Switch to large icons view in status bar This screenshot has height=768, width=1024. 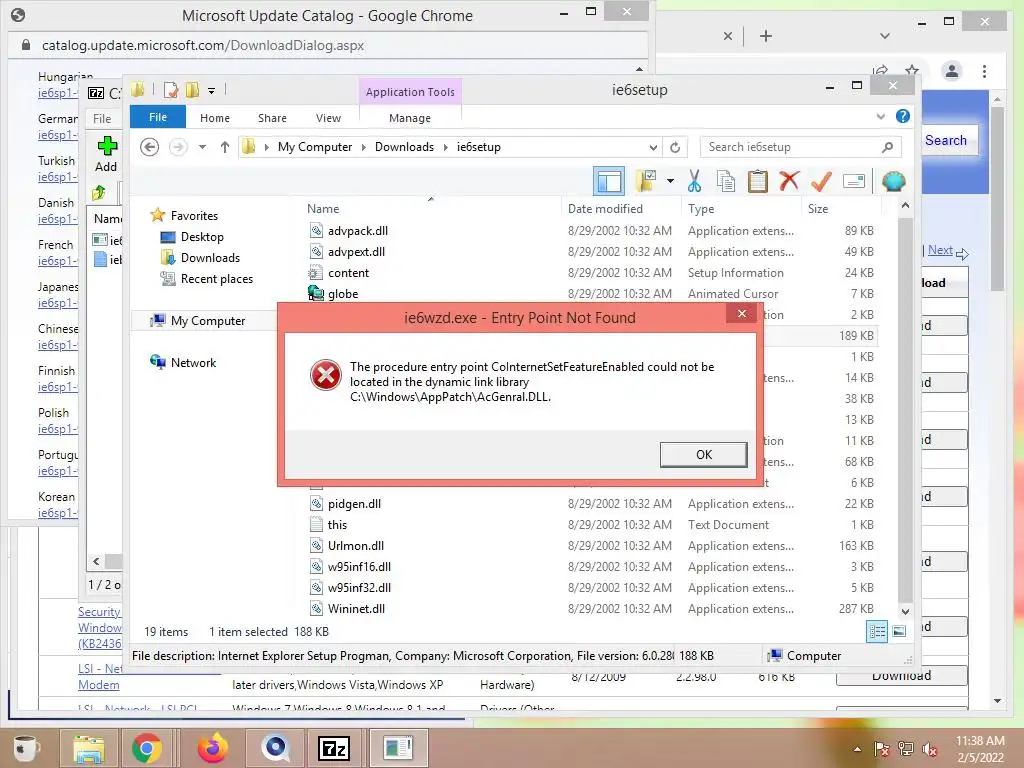899,631
